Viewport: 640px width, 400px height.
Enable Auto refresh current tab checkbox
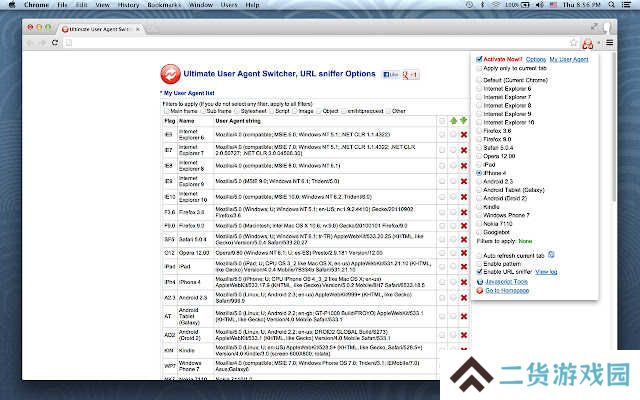[x=479, y=256]
